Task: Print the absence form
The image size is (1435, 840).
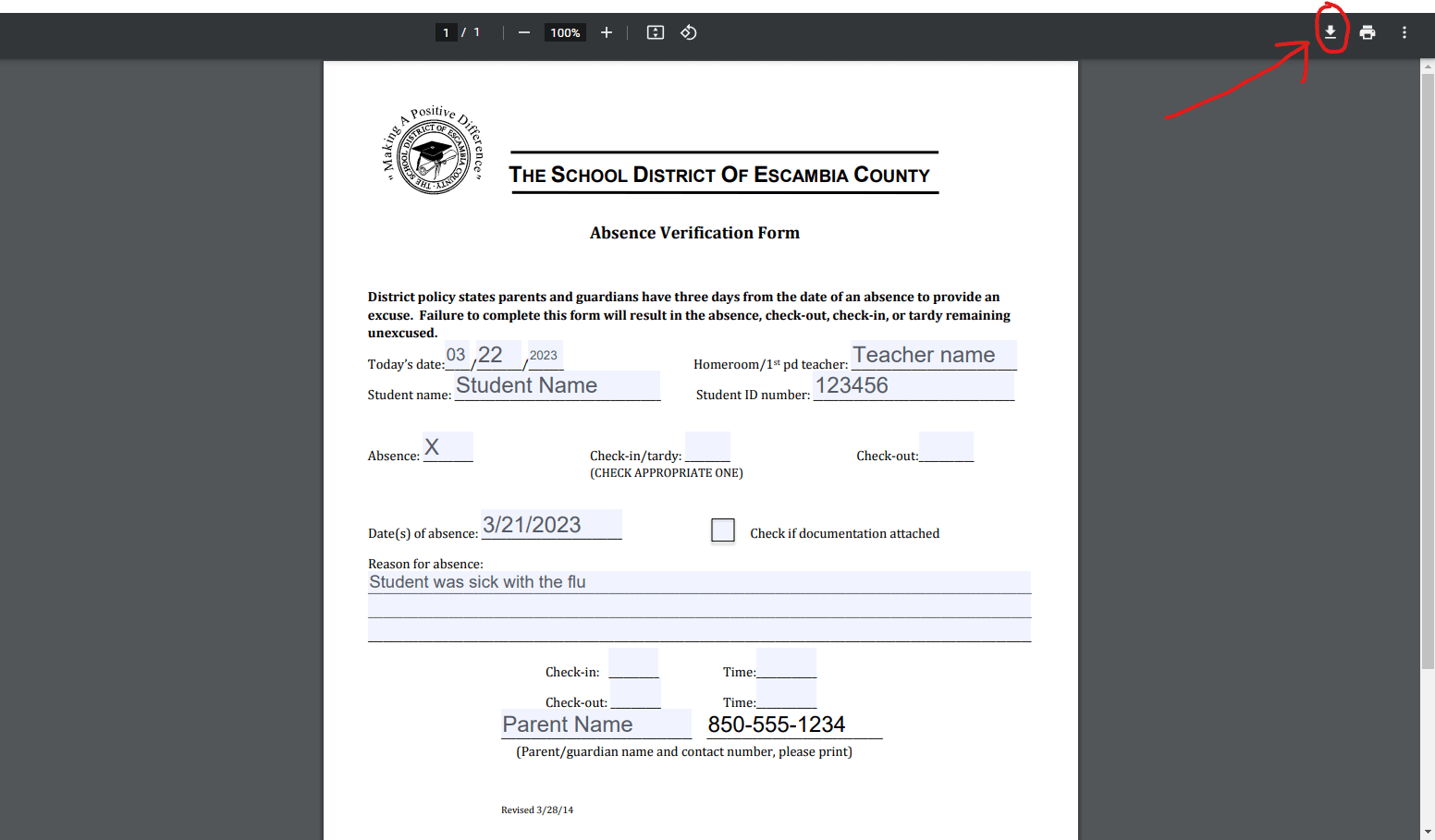Action: tap(1368, 32)
